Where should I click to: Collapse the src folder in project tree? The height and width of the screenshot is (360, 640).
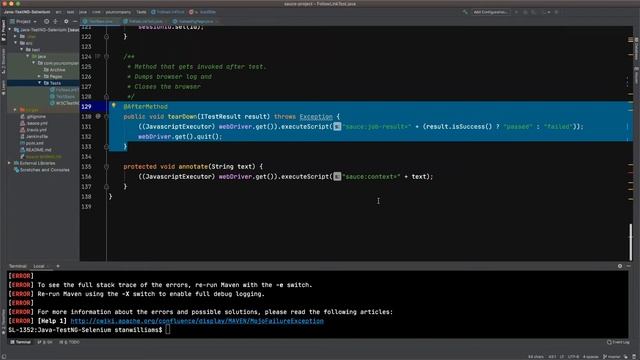tap(16, 43)
